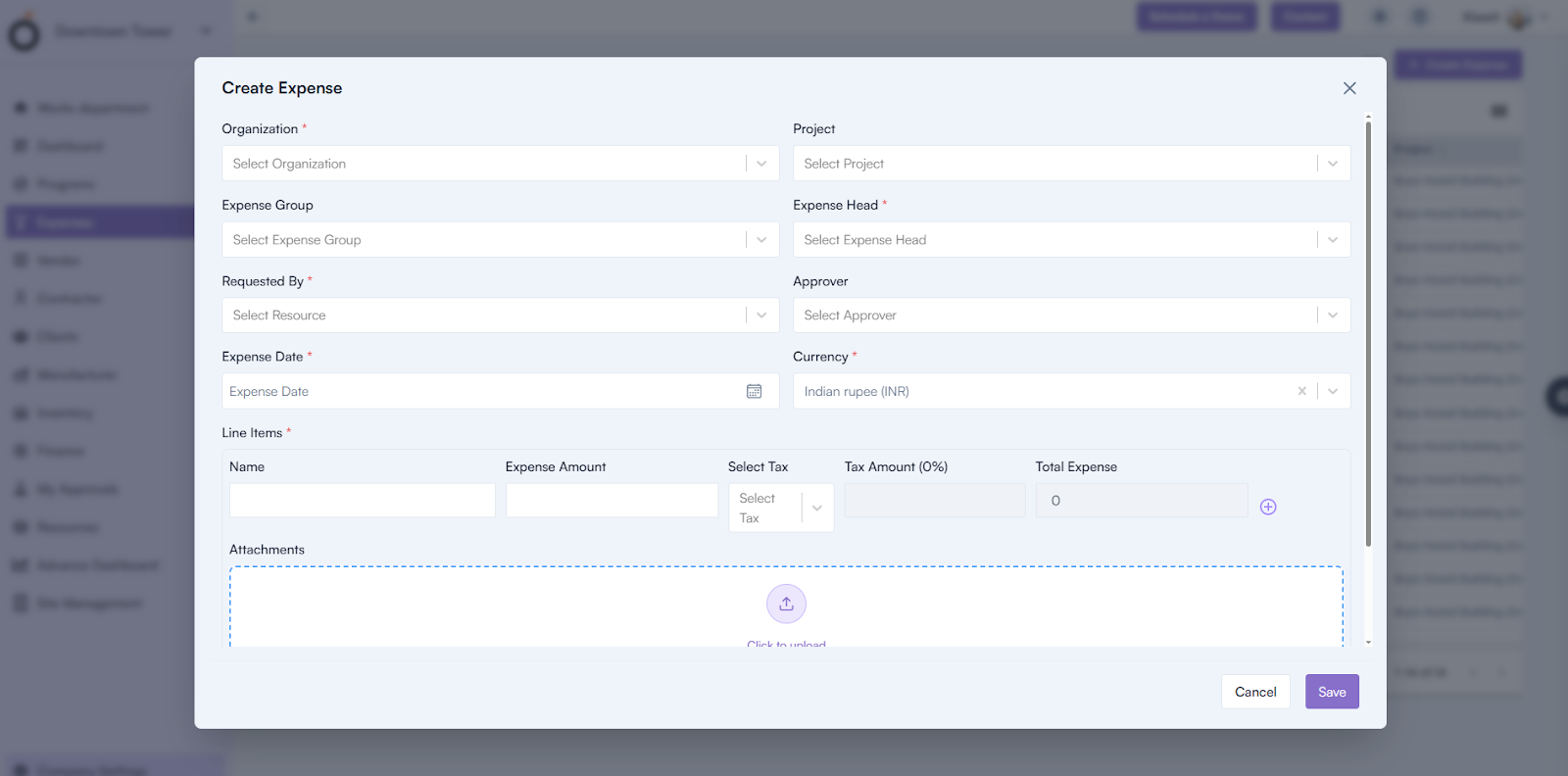Expand the Select Organization dropdown
This screenshot has height=776, width=1568.
761,164
